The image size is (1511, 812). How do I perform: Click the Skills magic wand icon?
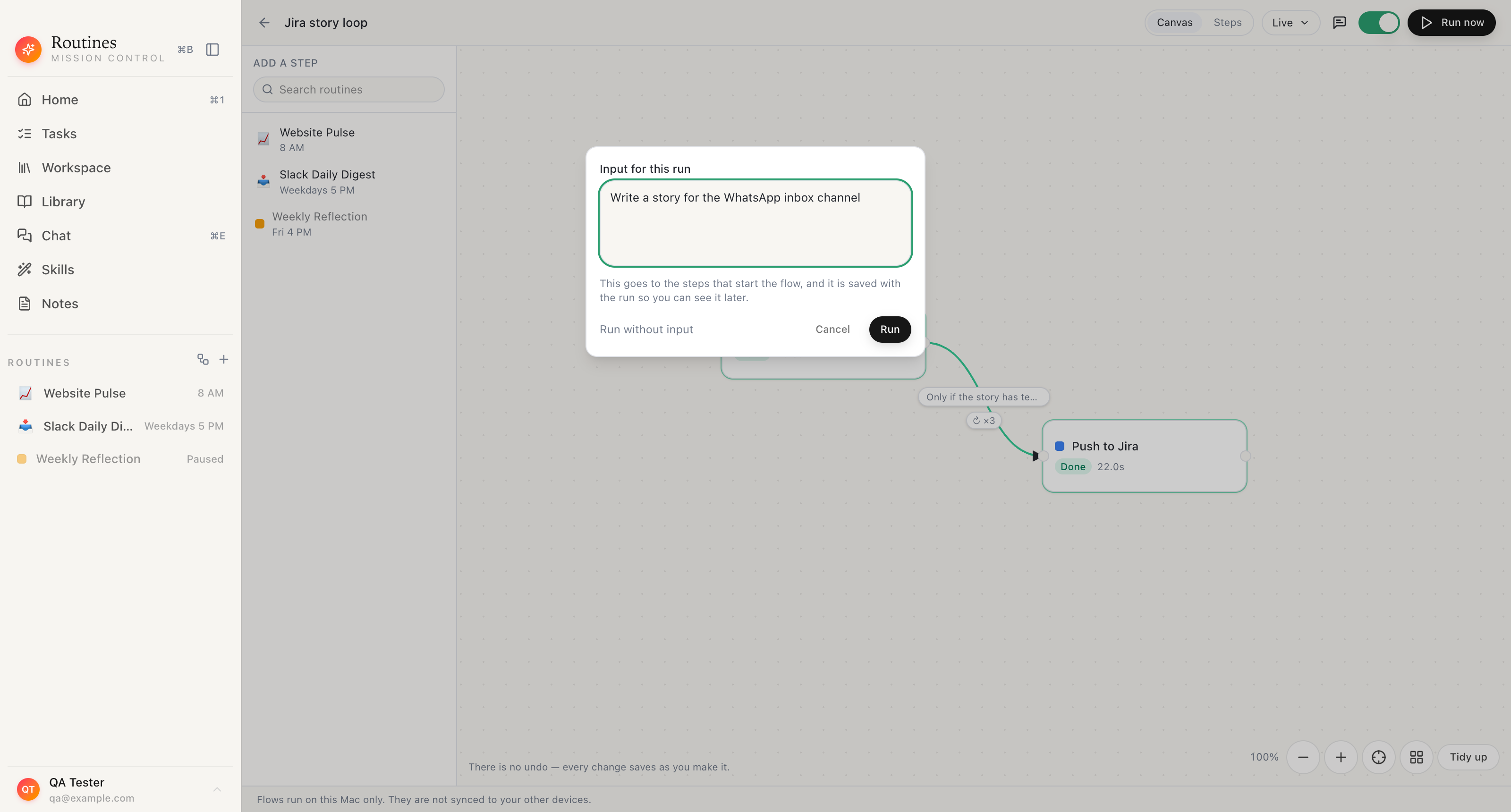24,270
